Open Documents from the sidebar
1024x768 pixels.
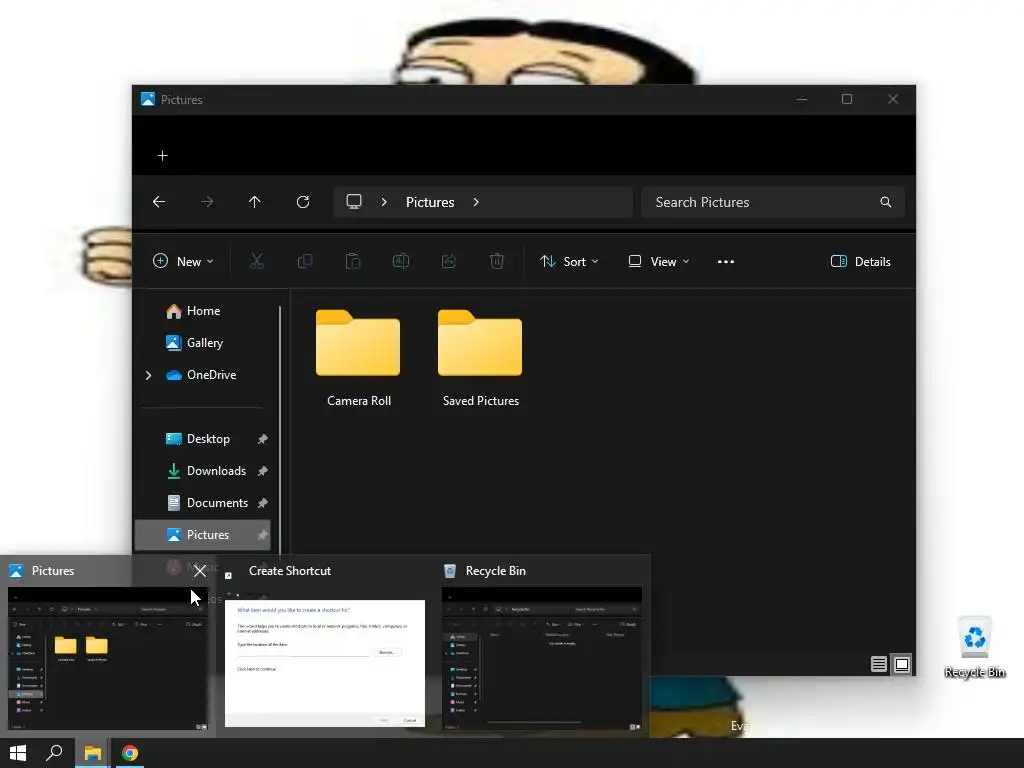[x=207, y=503]
